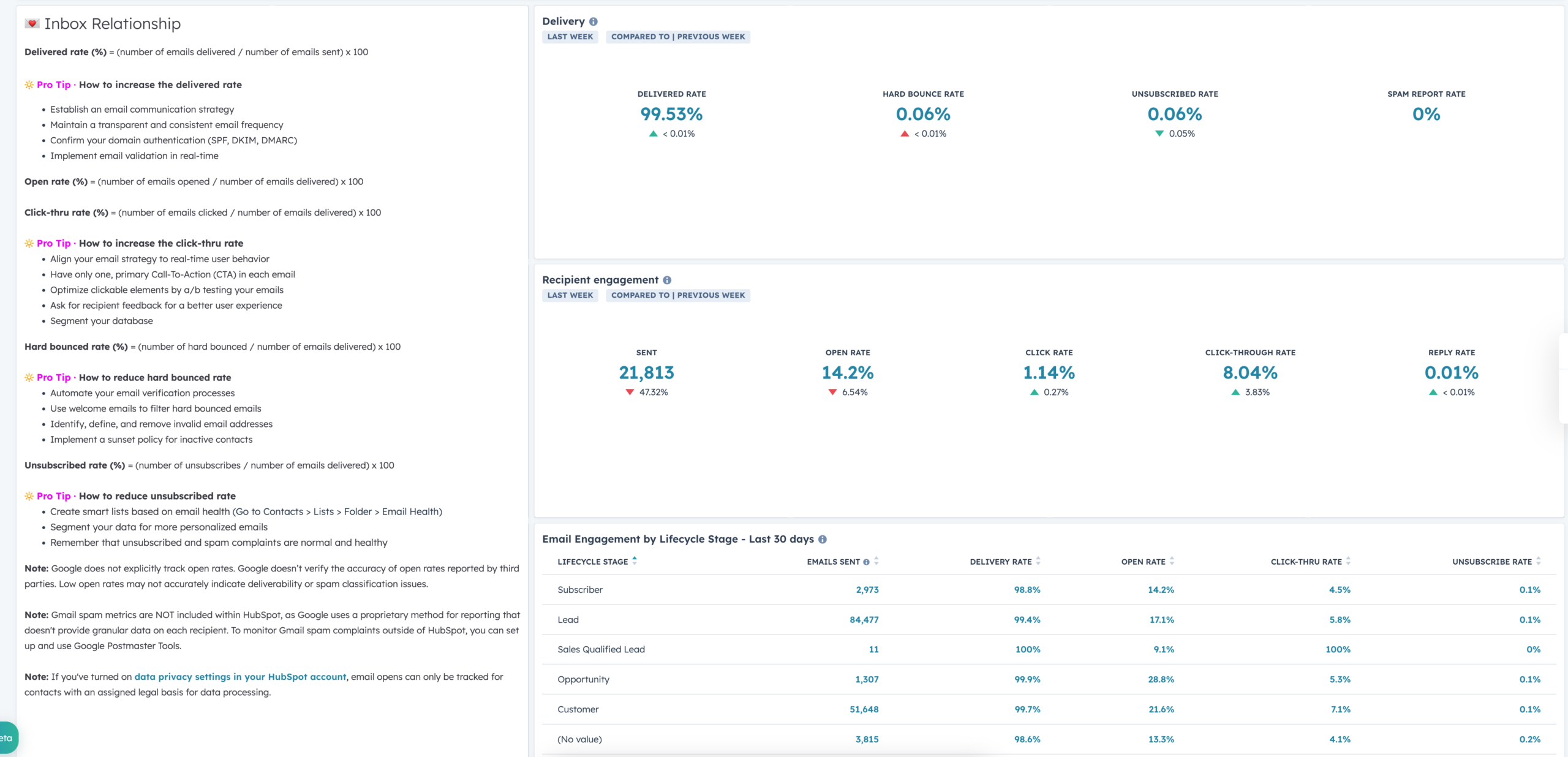Sort table by Lifecycle Stage arrows
This screenshot has height=757, width=1568.
pos(635,560)
